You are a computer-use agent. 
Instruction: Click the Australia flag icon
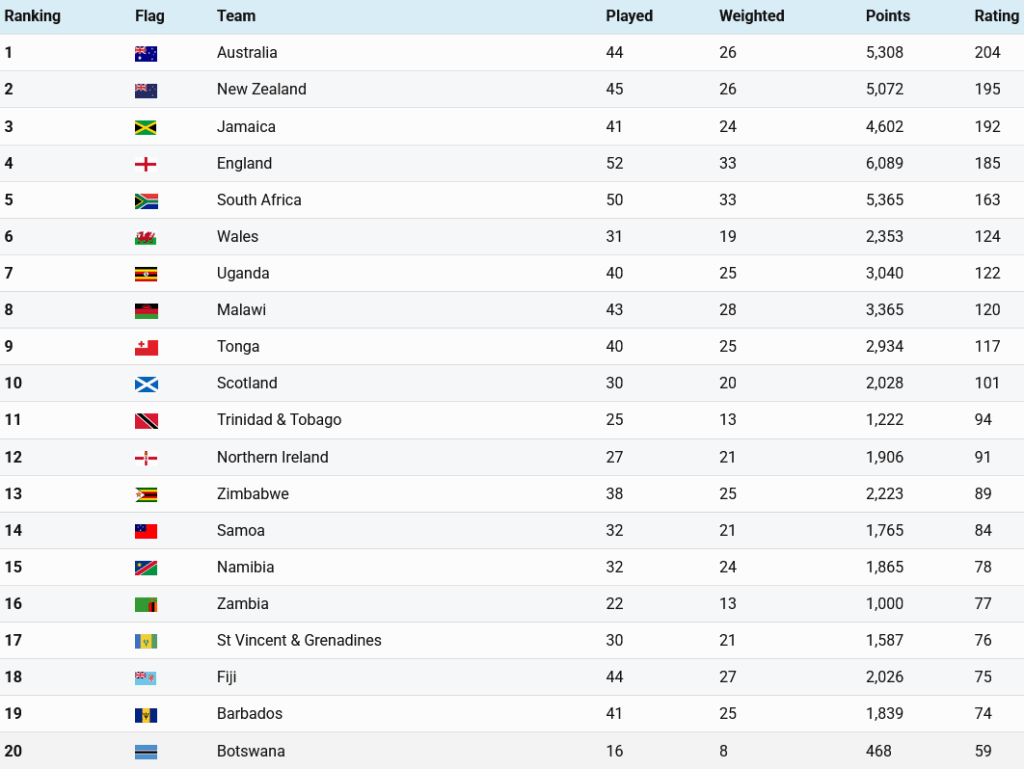[x=146, y=54]
